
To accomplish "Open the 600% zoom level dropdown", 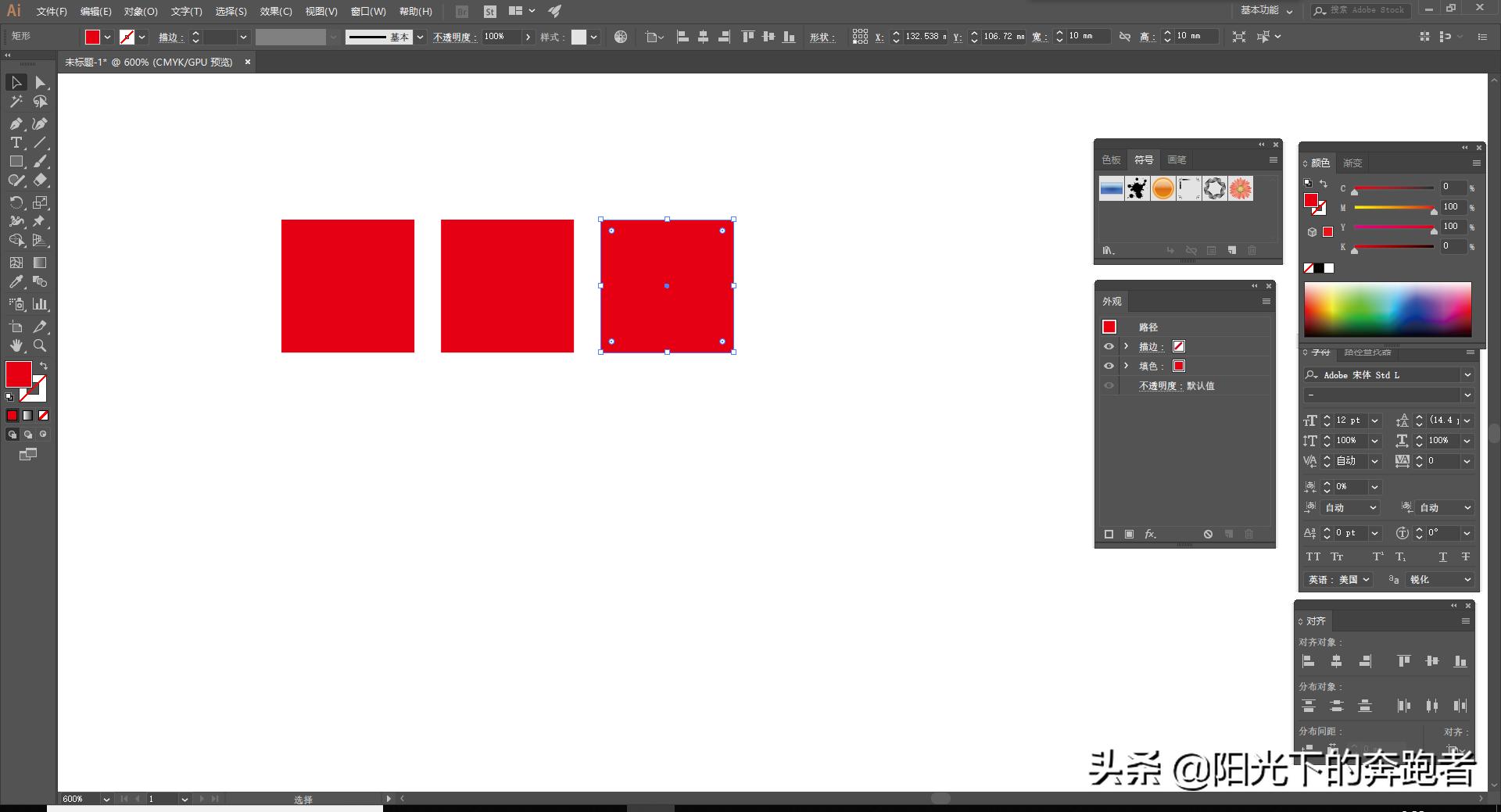I will point(106,799).
